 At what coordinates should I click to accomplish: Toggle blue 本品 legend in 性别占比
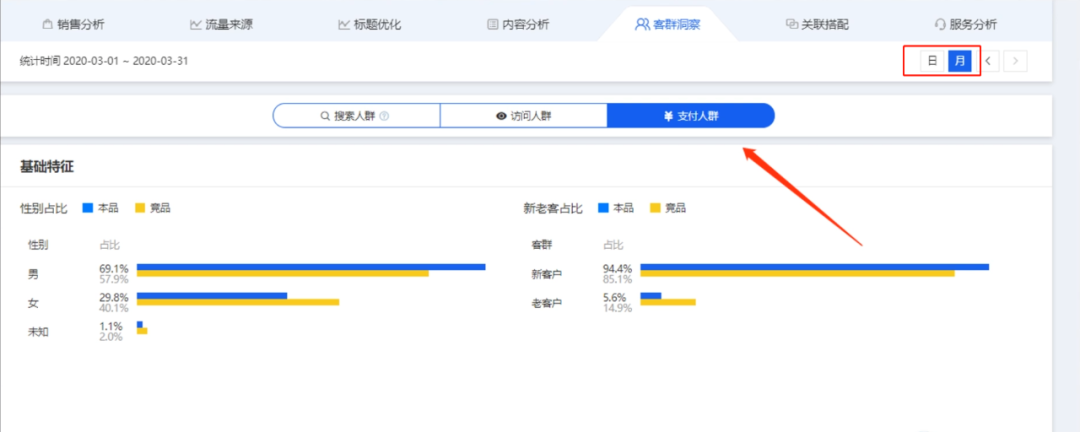coord(101,208)
